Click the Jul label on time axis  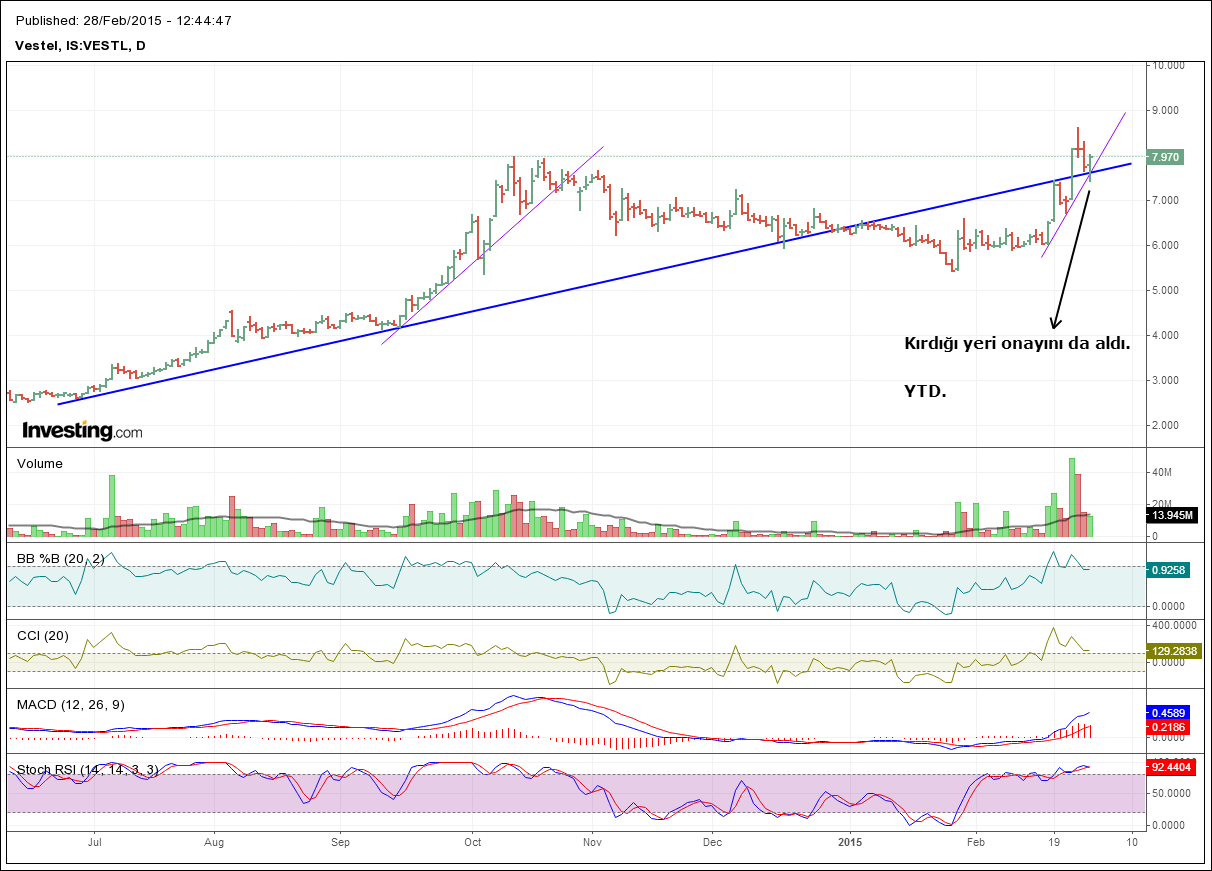[94, 842]
